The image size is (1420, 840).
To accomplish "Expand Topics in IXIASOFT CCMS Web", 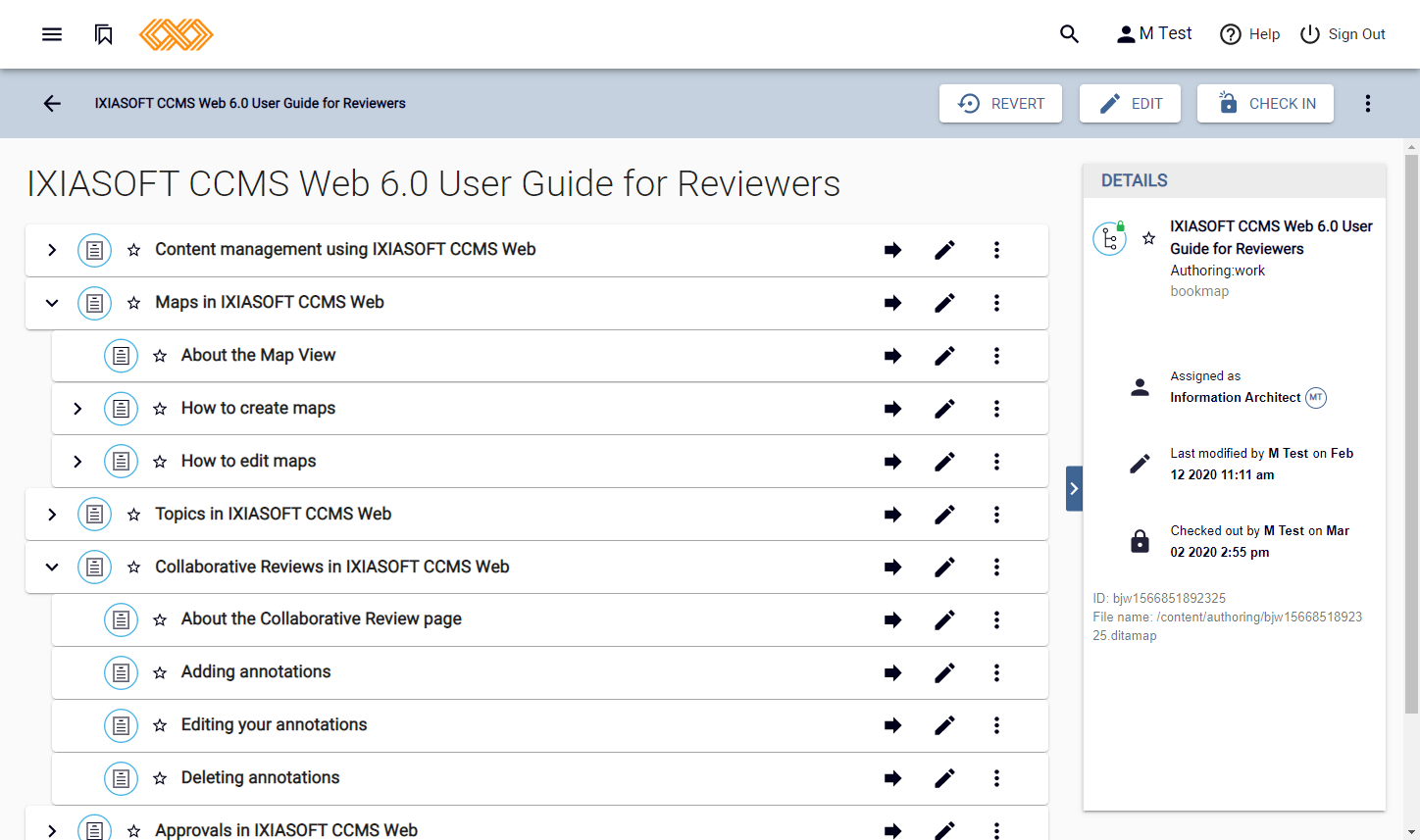I will pyautogui.click(x=52, y=515).
